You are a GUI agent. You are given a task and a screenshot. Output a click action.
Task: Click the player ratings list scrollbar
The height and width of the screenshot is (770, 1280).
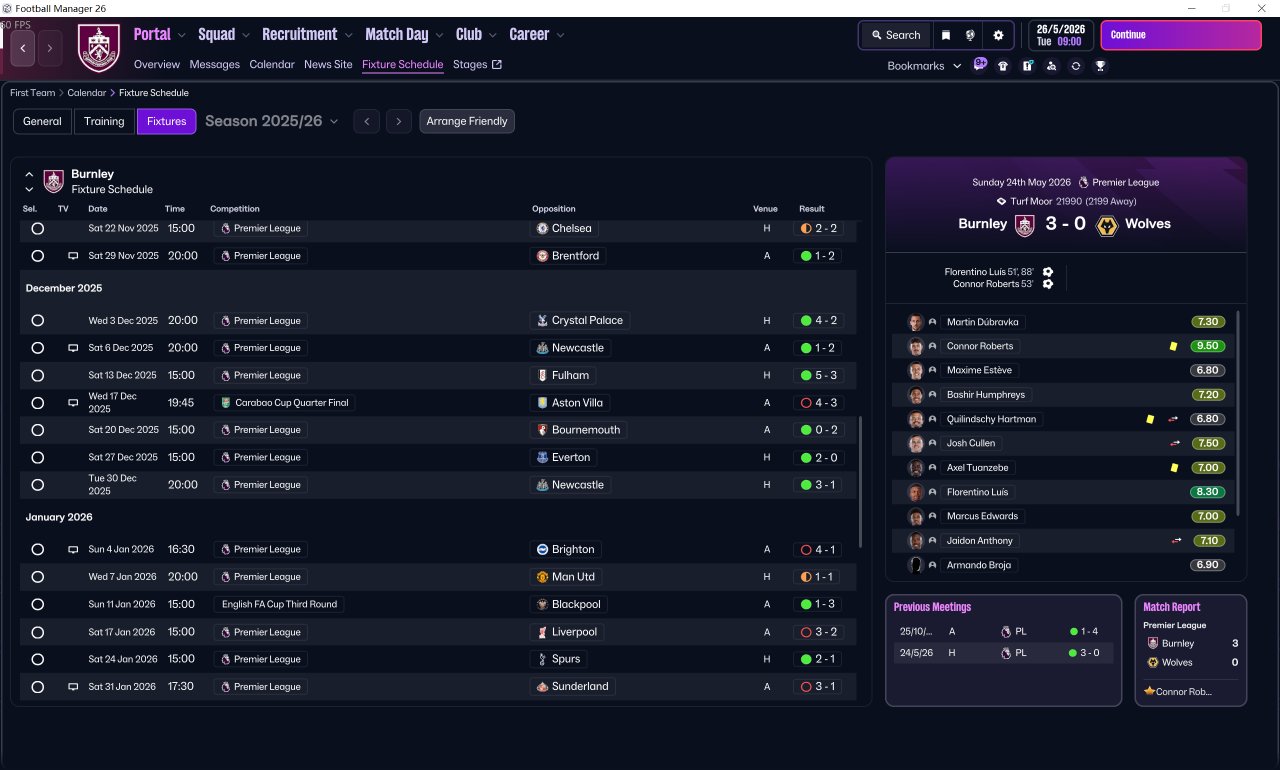pyautogui.click(x=1238, y=413)
